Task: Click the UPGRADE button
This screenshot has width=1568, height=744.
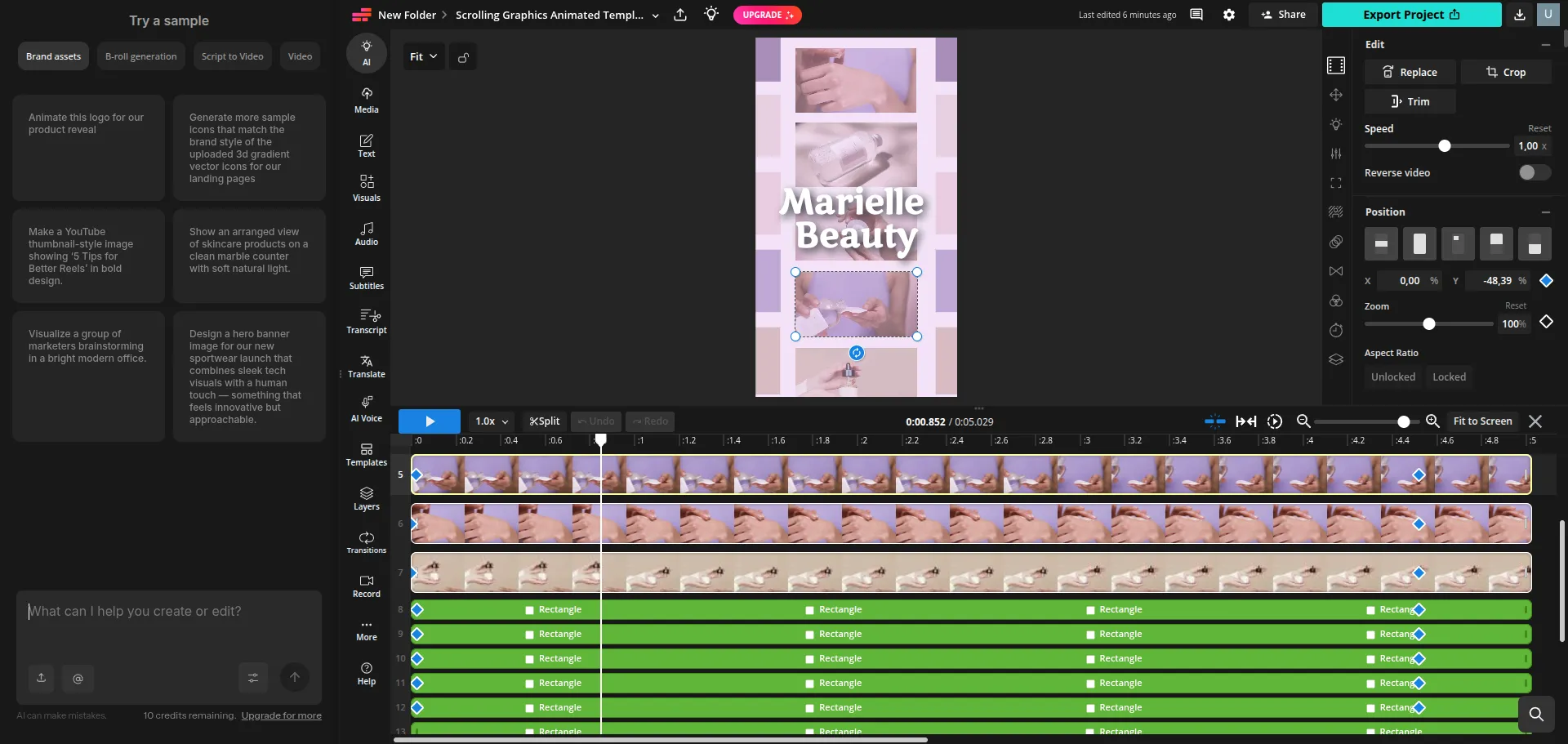Action: pos(768,15)
